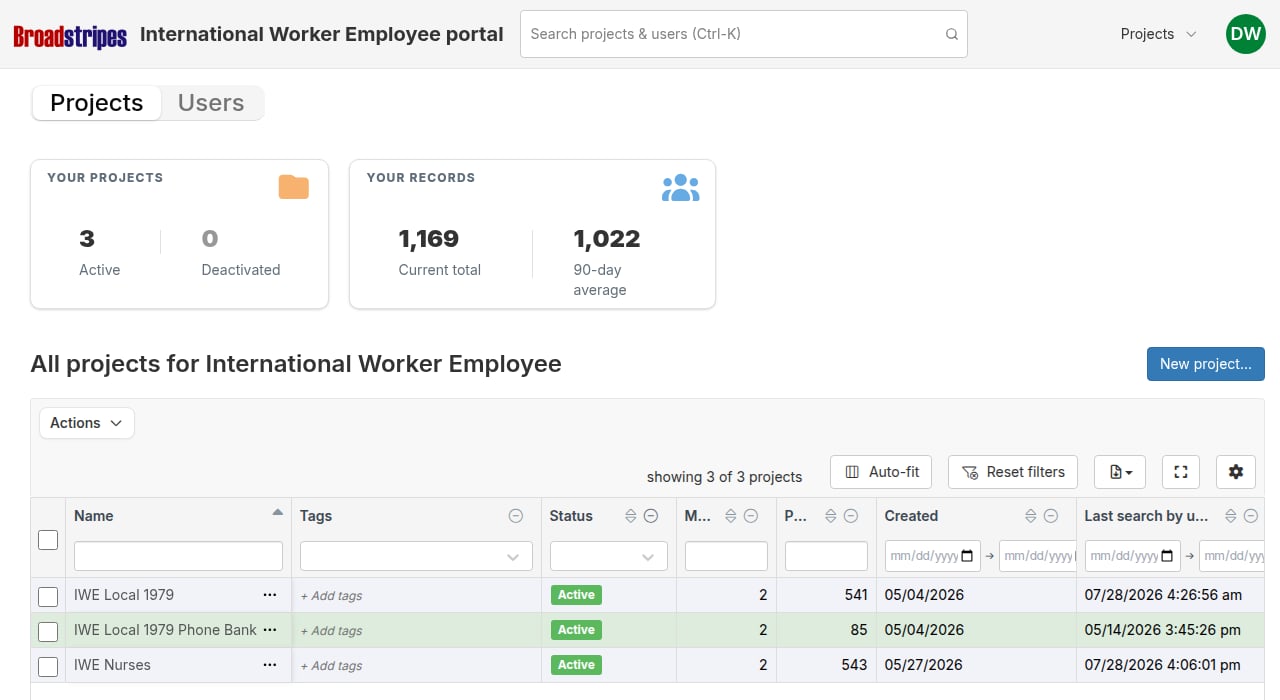Click the International Worker Employee portal title
Screen dimensions: 1280x700
322,34
